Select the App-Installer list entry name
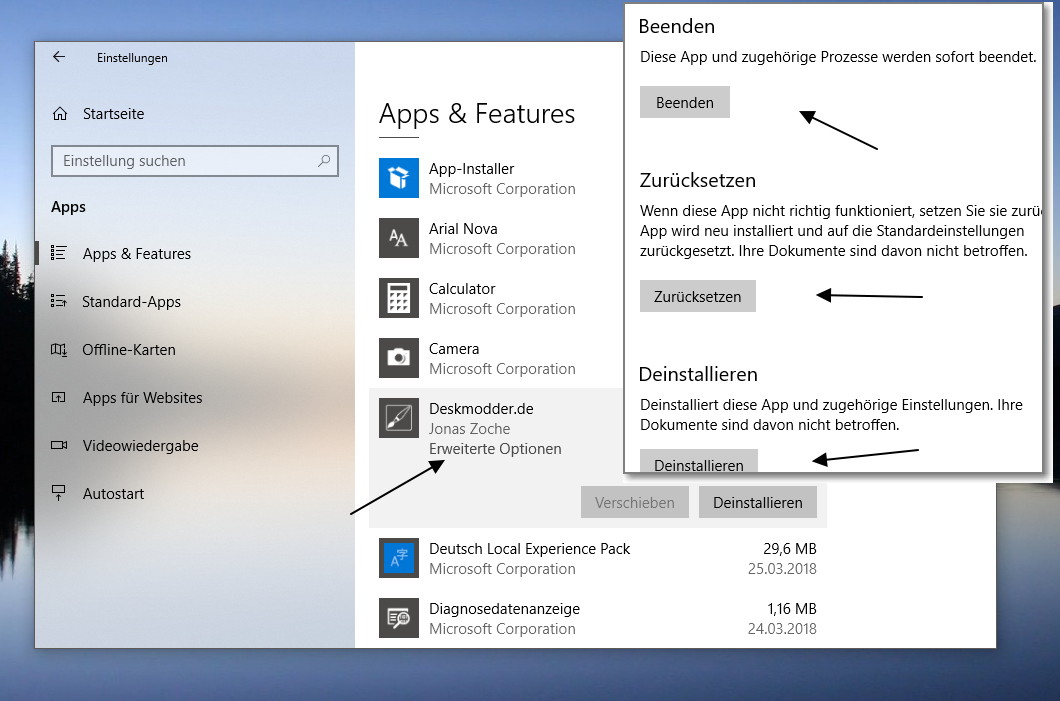1060x701 pixels. coord(471,168)
